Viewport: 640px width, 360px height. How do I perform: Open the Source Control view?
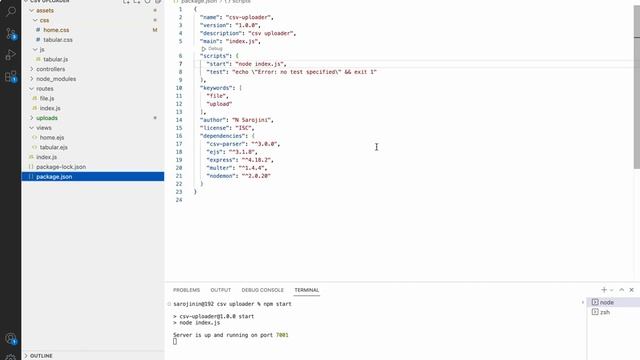pos(11,33)
